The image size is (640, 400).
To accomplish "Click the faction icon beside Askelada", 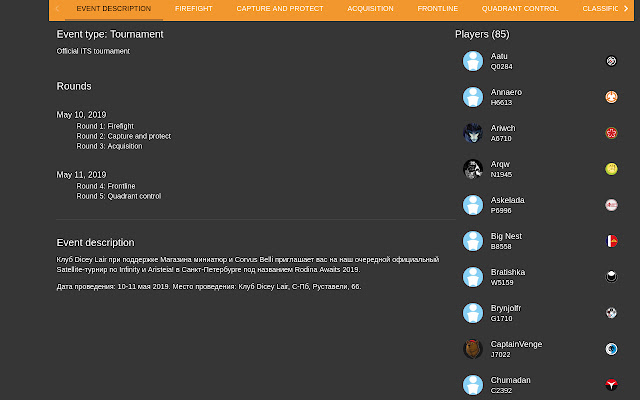I will click(x=611, y=205).
